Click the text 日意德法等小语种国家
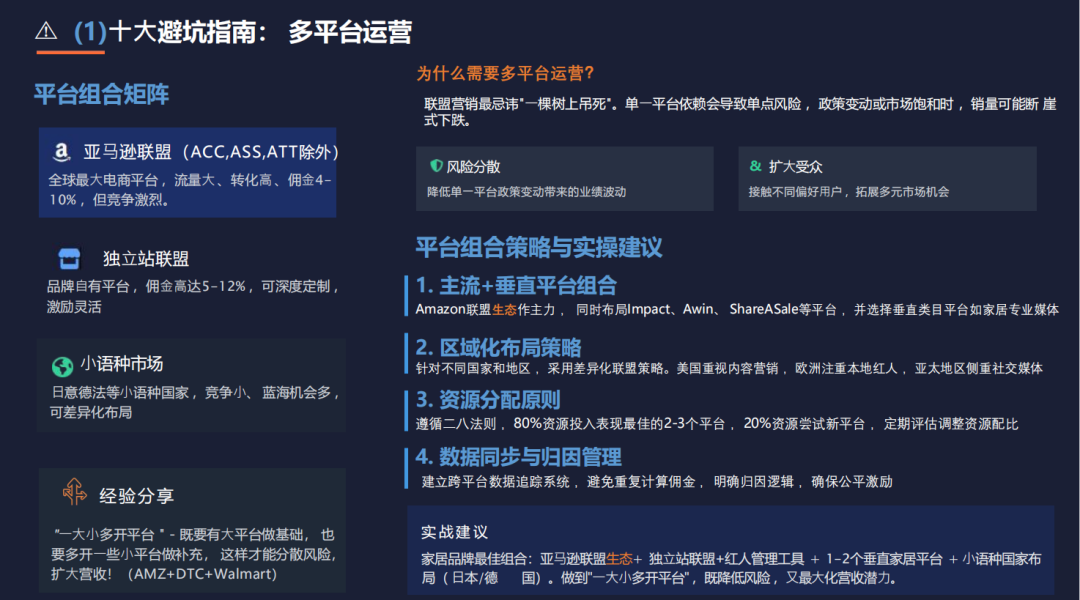The image size is (1080, 600). click(120, 392)
